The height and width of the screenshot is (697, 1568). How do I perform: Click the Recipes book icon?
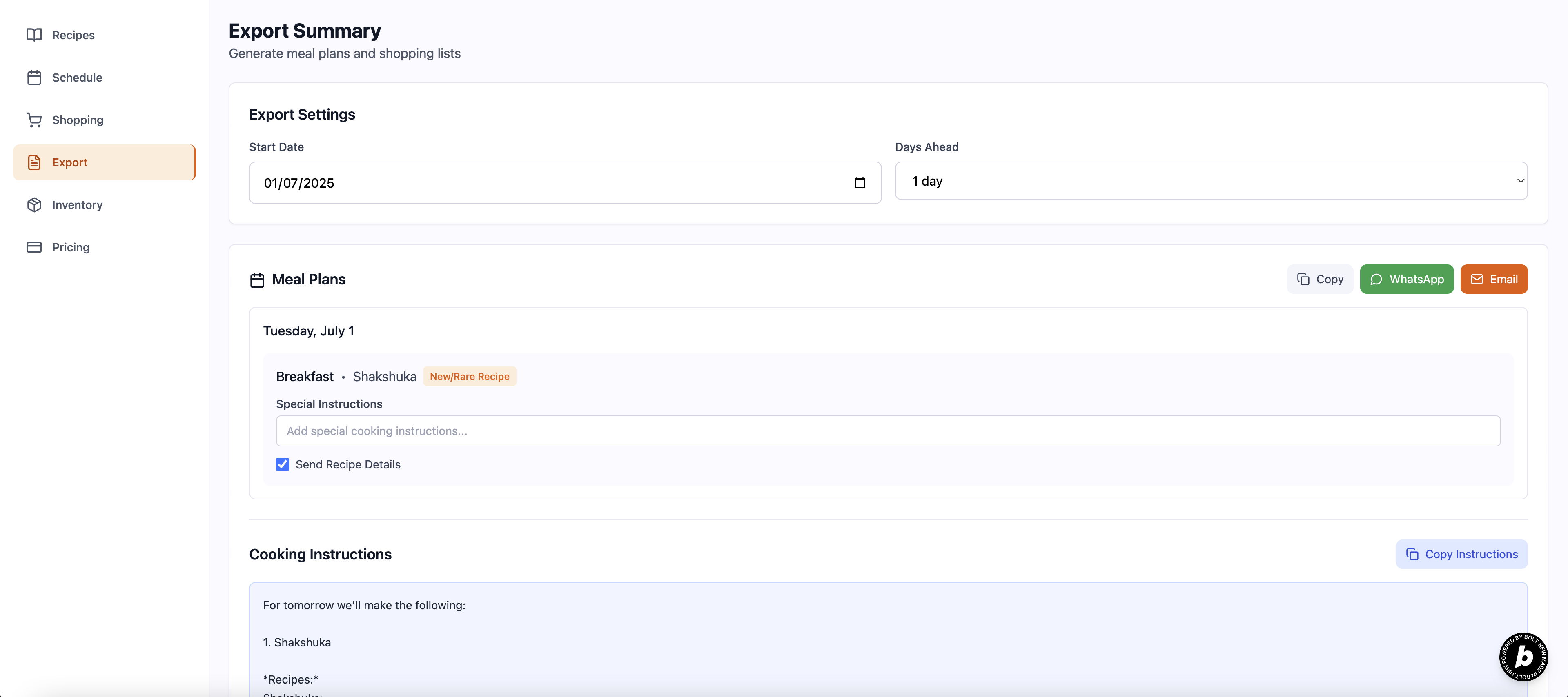(x=34, y=35)
